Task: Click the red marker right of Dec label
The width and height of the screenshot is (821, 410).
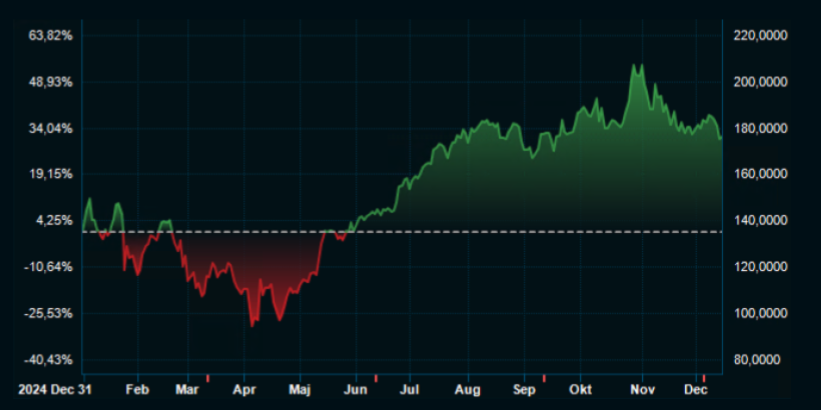Action: [x=704, y=378]
